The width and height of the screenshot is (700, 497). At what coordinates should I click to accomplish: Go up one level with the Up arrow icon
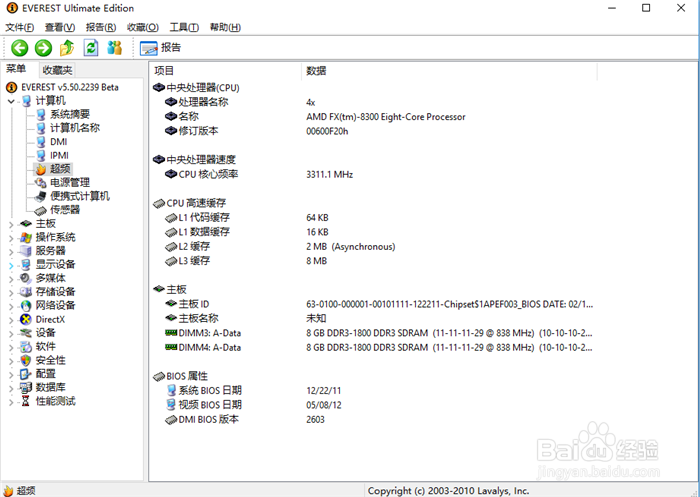coord(67,48)
